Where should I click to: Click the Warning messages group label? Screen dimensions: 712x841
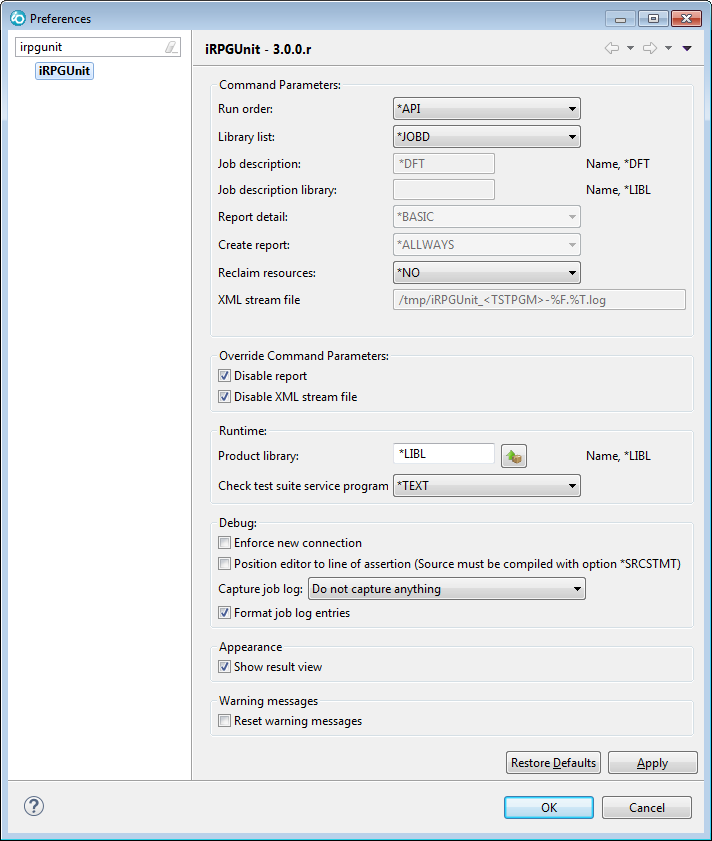tap(268, 701)
